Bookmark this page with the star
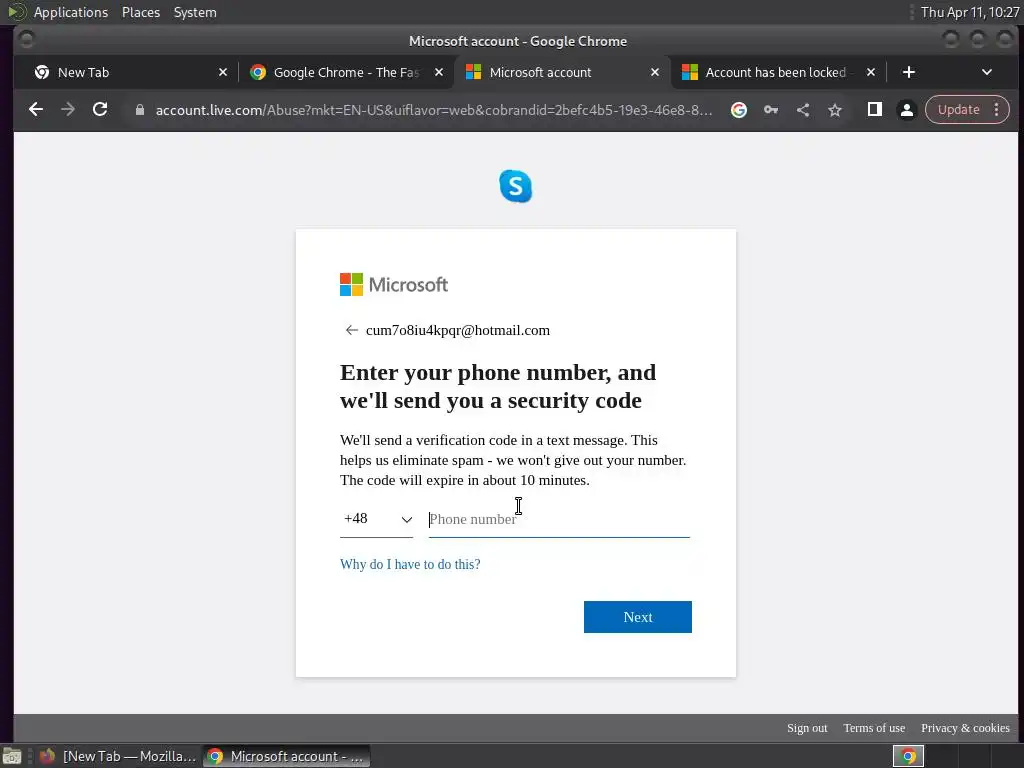 (835, 110)
